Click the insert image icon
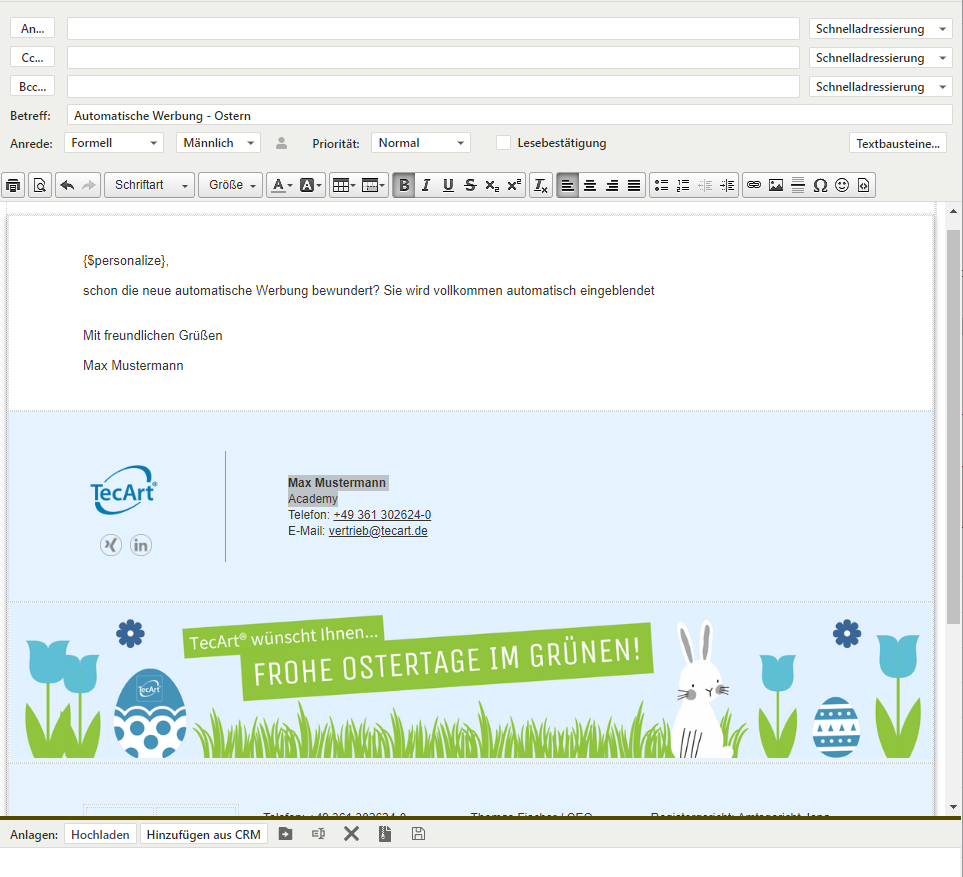Image resolution: width=963 pixels, height=877 pixels. [776, 185]
